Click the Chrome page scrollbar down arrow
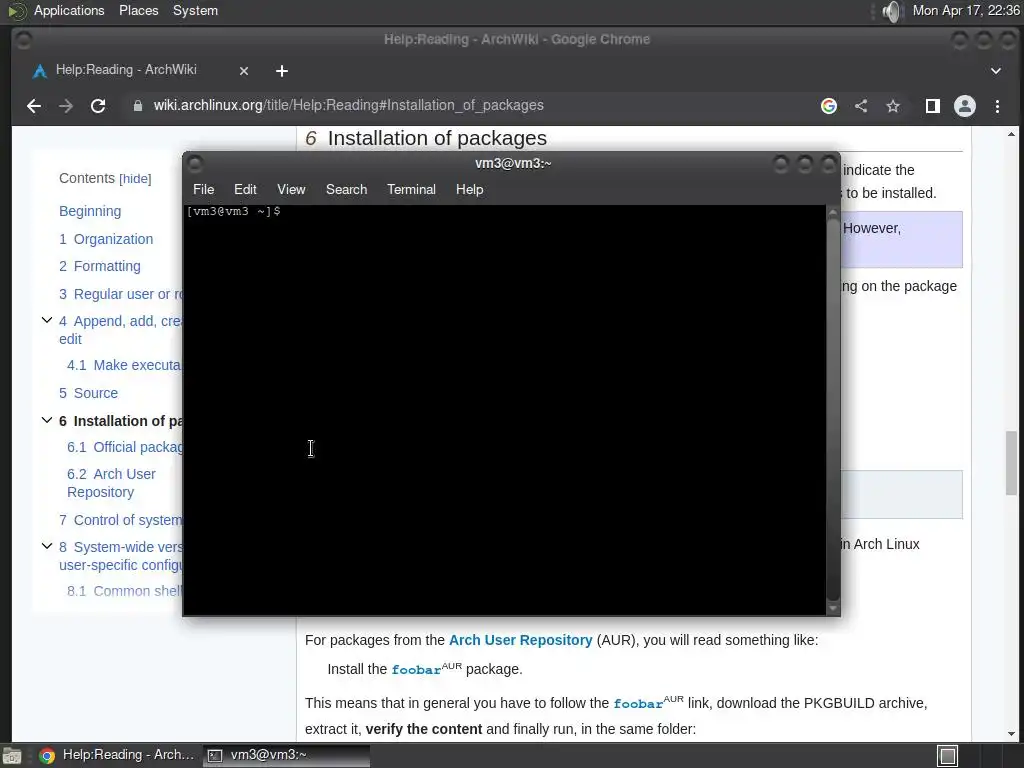 point(1011,734)
